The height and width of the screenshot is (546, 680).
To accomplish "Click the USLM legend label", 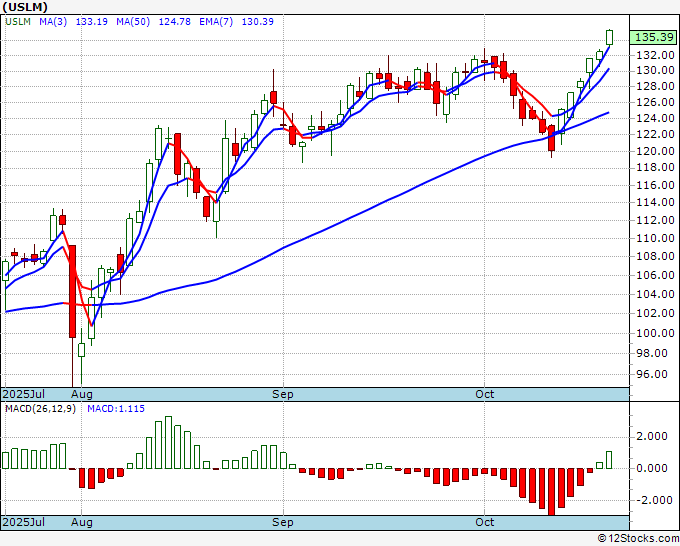I will 18,21.
